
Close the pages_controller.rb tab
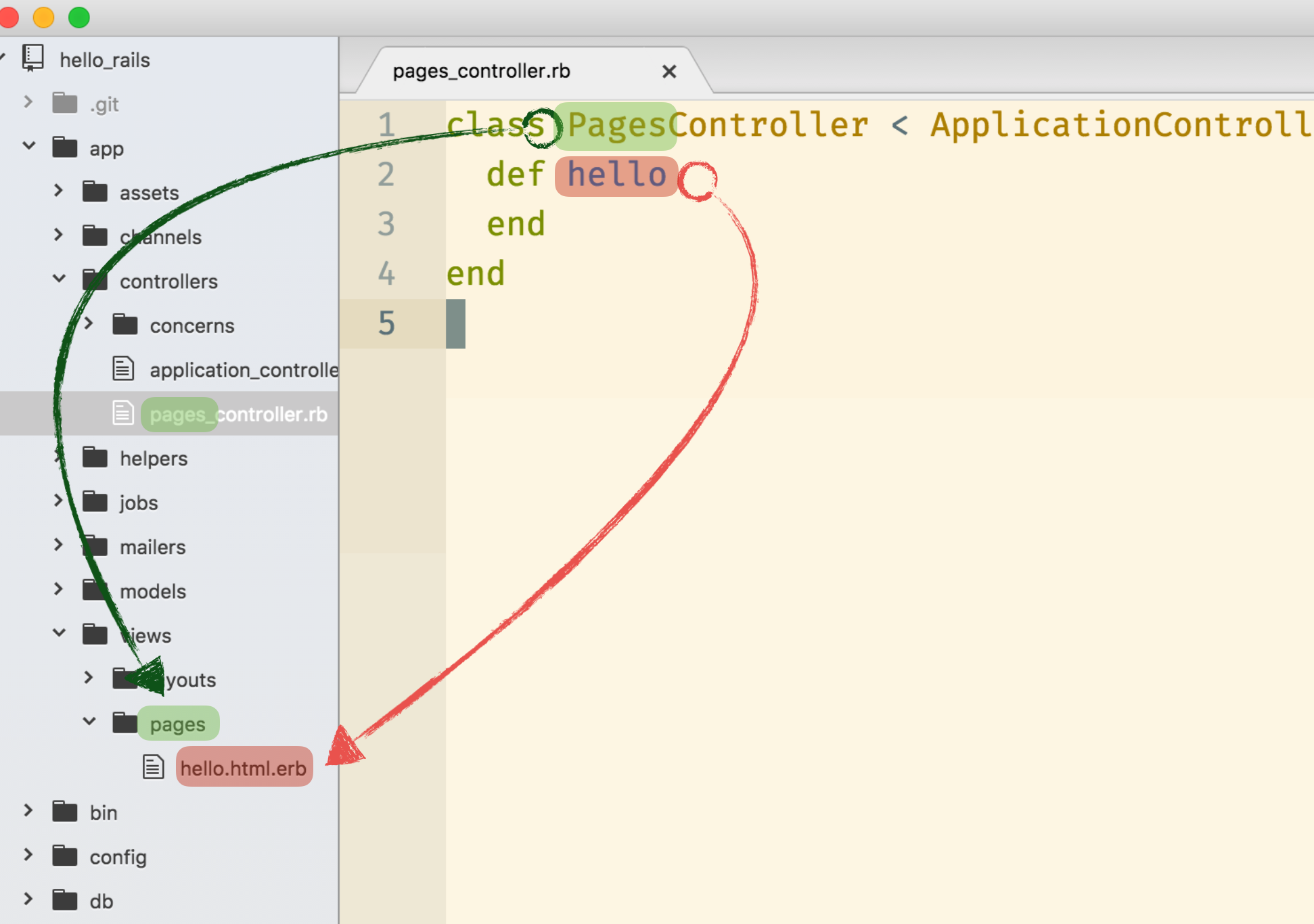click(x=669, y=72)
